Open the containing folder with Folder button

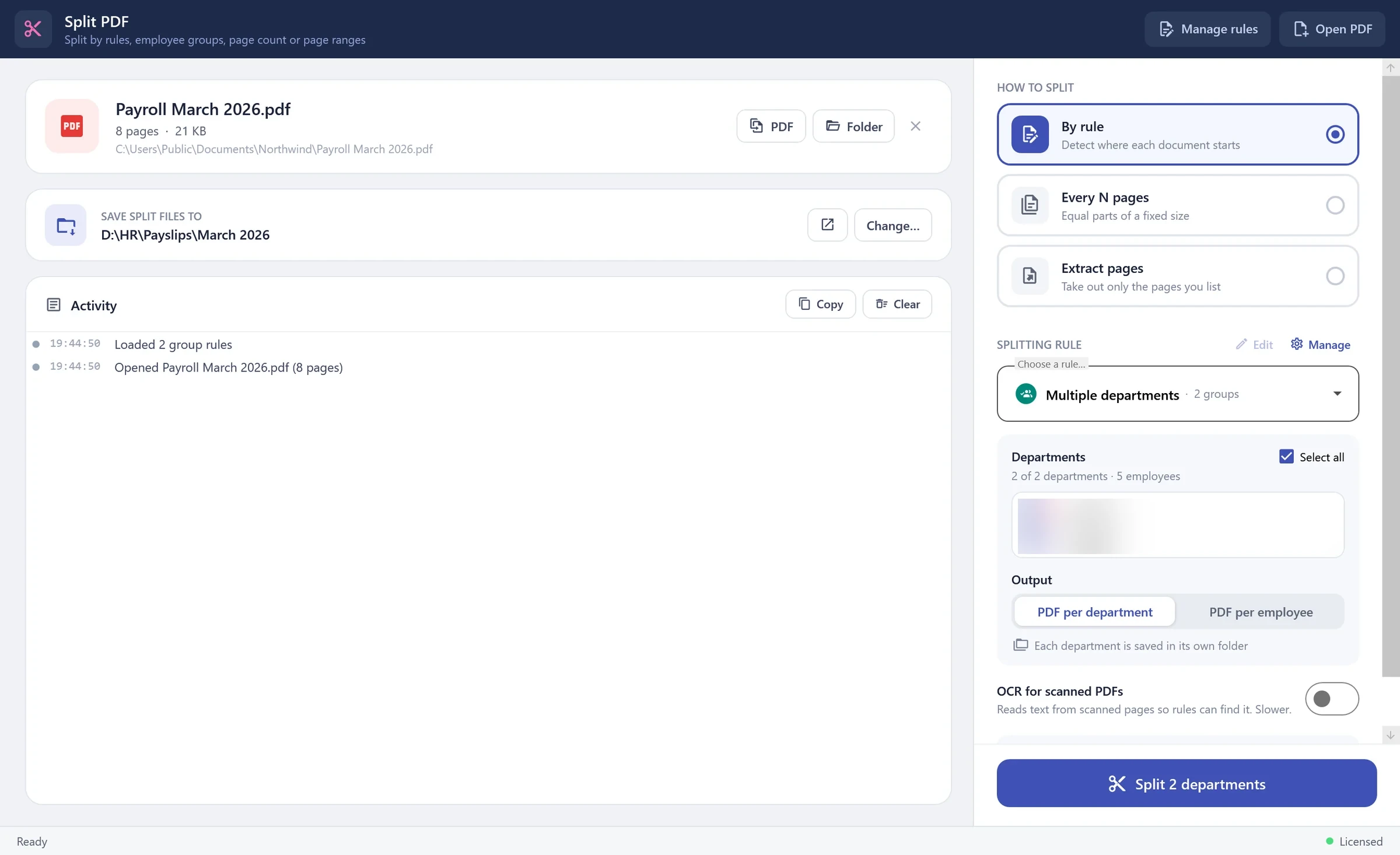[853, 126]
